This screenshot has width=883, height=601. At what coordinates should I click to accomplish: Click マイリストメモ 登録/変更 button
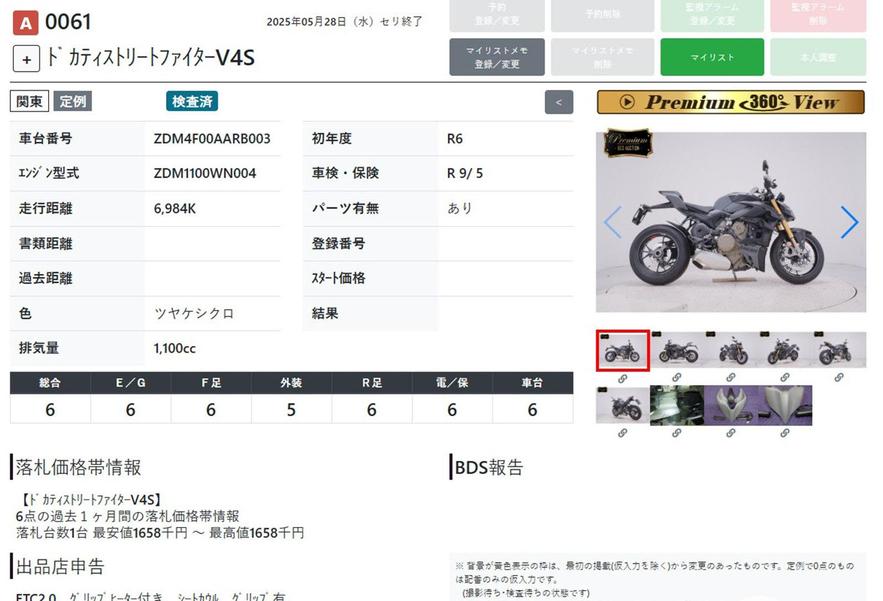point(497,57)
